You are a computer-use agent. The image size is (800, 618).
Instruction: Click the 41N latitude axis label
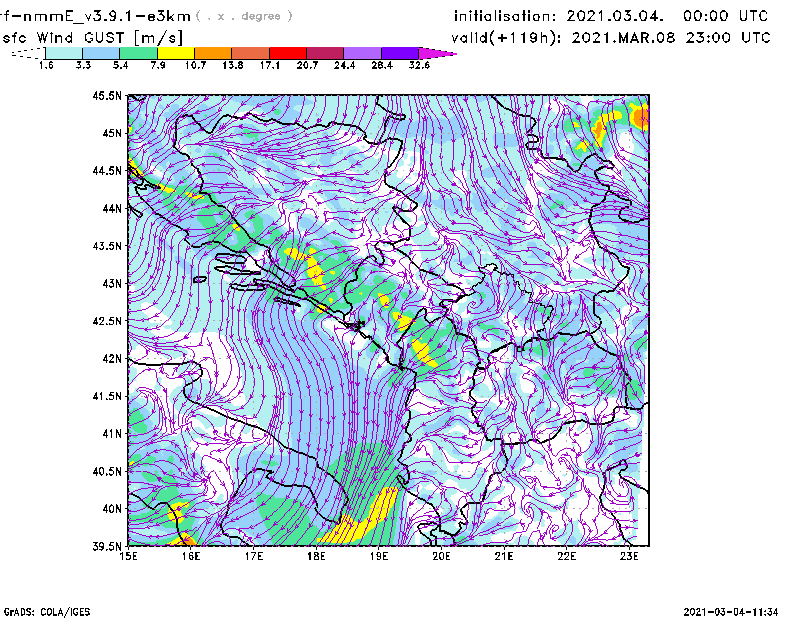coord(112,434)
